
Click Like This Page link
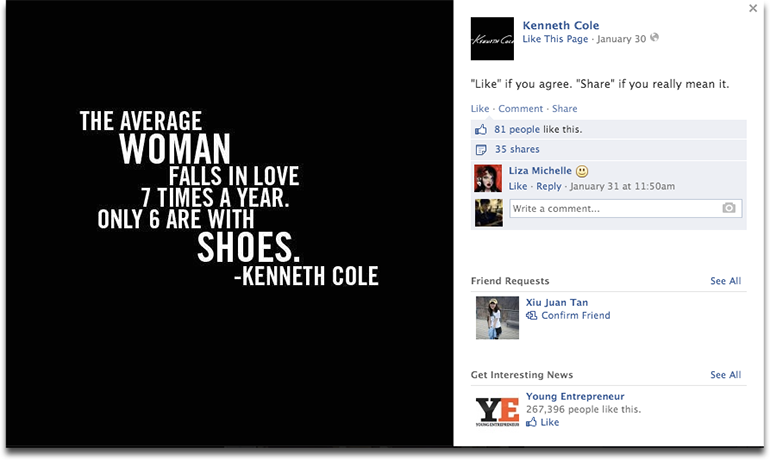coord(555,39)
